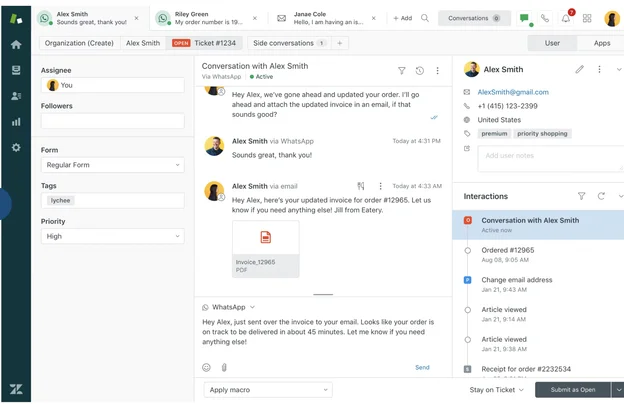Insert an emoji in reply
624x404 pixels.
point(206,367)
